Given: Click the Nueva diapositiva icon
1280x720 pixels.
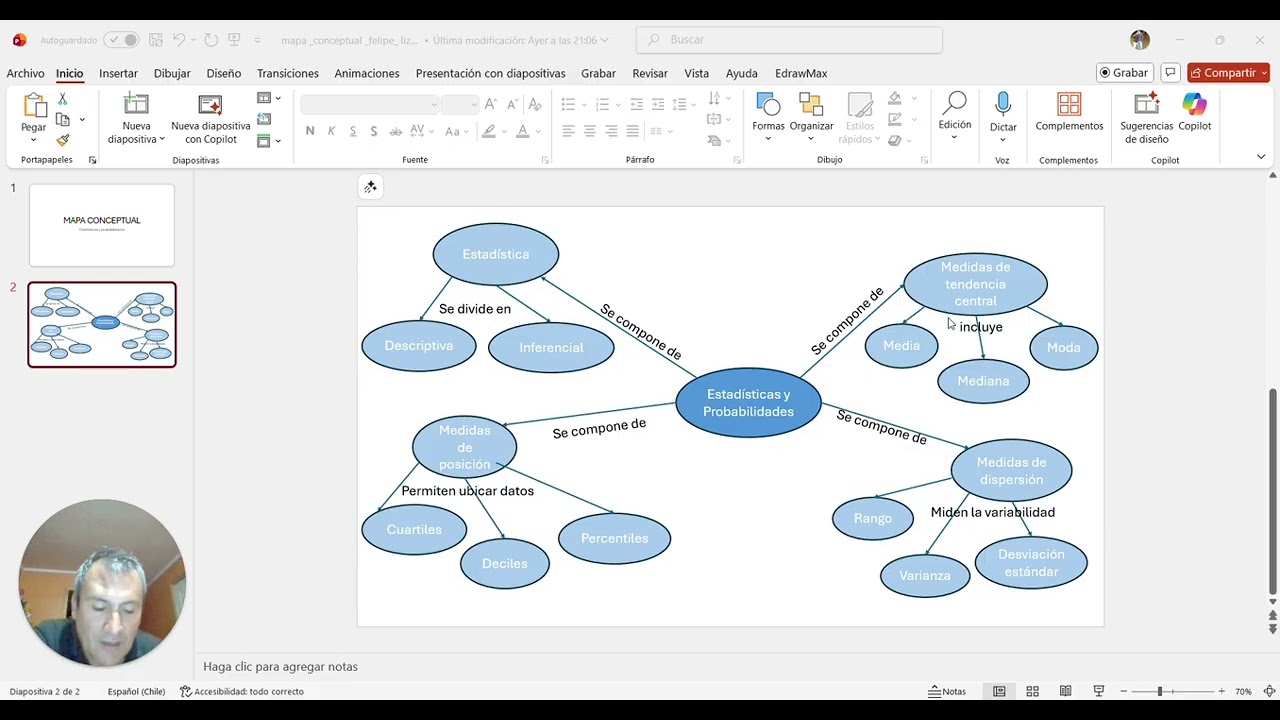Looking at the screenshot, I should (136, 105).
